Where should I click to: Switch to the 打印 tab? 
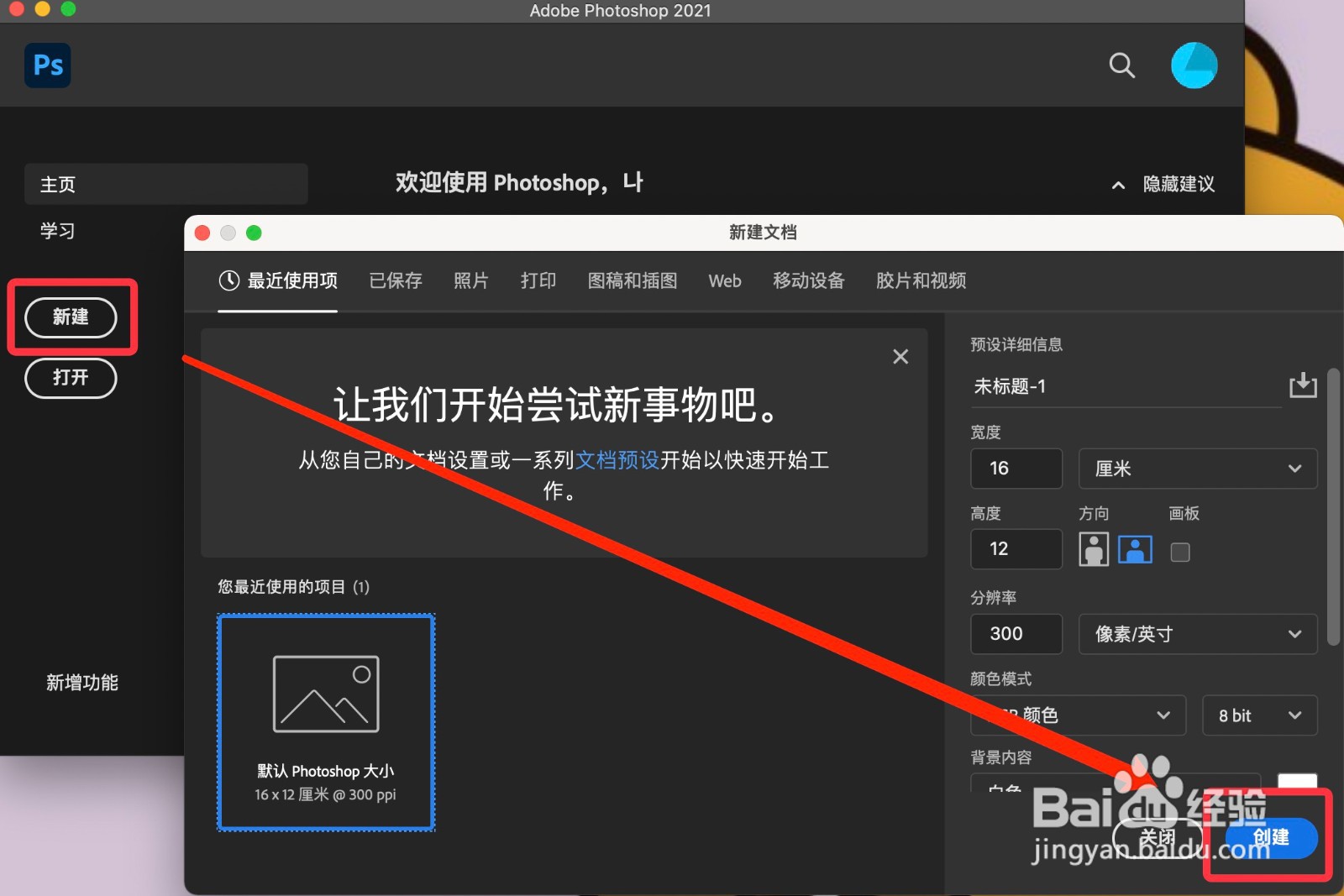(538, 280)
